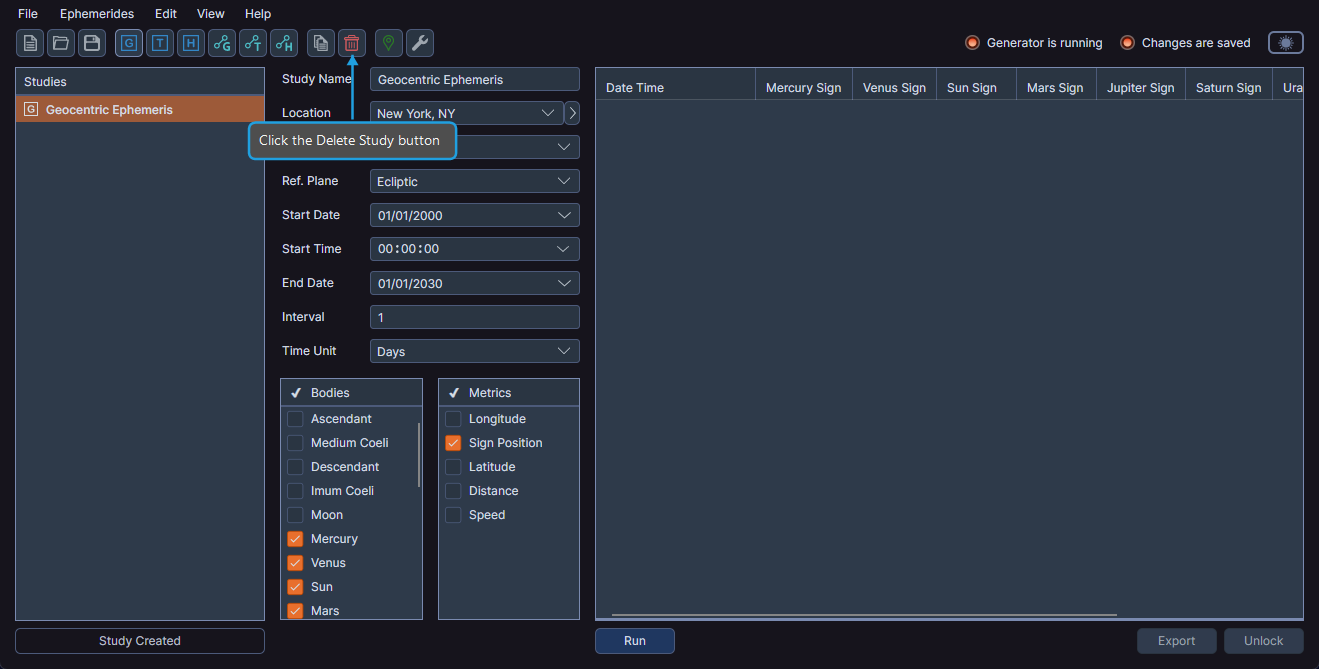Uncheck Sign Position under Metrics
The height and width of the screenshot is (669, 1319).
tap(453, 442)
